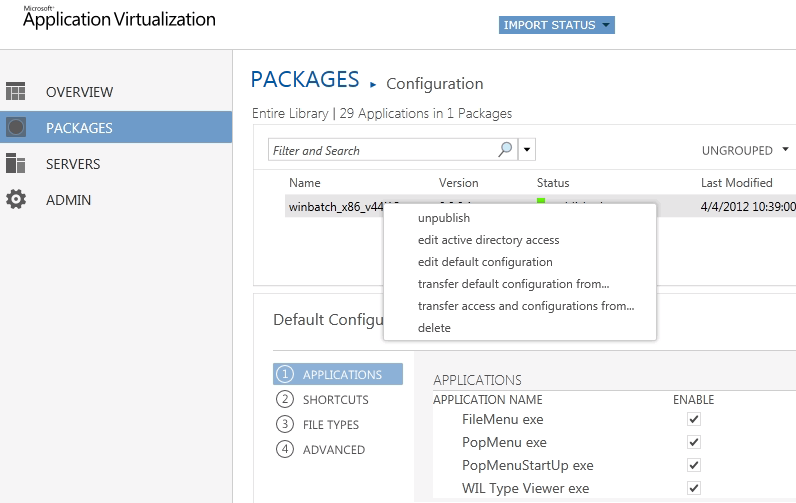Viewport: 796px width, 503px height.
Task: Click the ENABLE column header
Action: 693,400
